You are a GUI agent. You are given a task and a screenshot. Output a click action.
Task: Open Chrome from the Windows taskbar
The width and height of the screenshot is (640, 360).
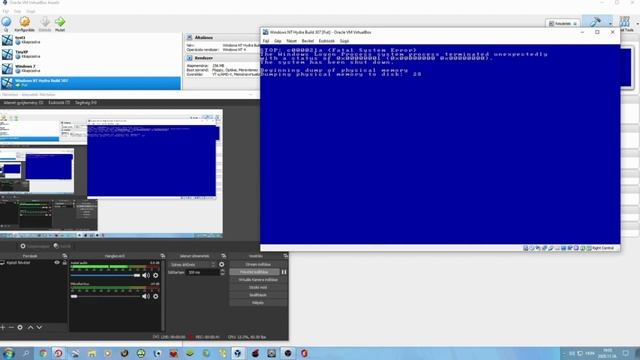43,353
